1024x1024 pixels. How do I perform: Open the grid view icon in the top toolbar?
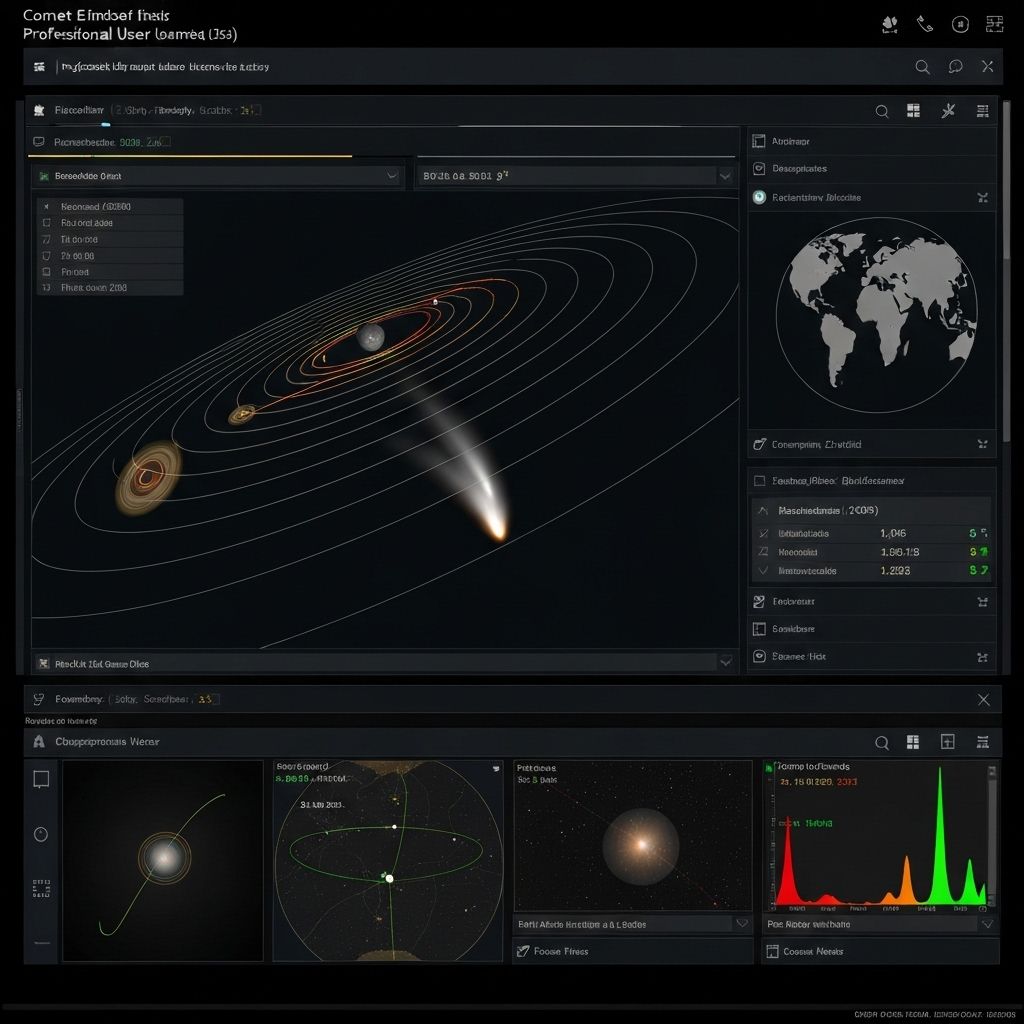[x=913, y=111]
